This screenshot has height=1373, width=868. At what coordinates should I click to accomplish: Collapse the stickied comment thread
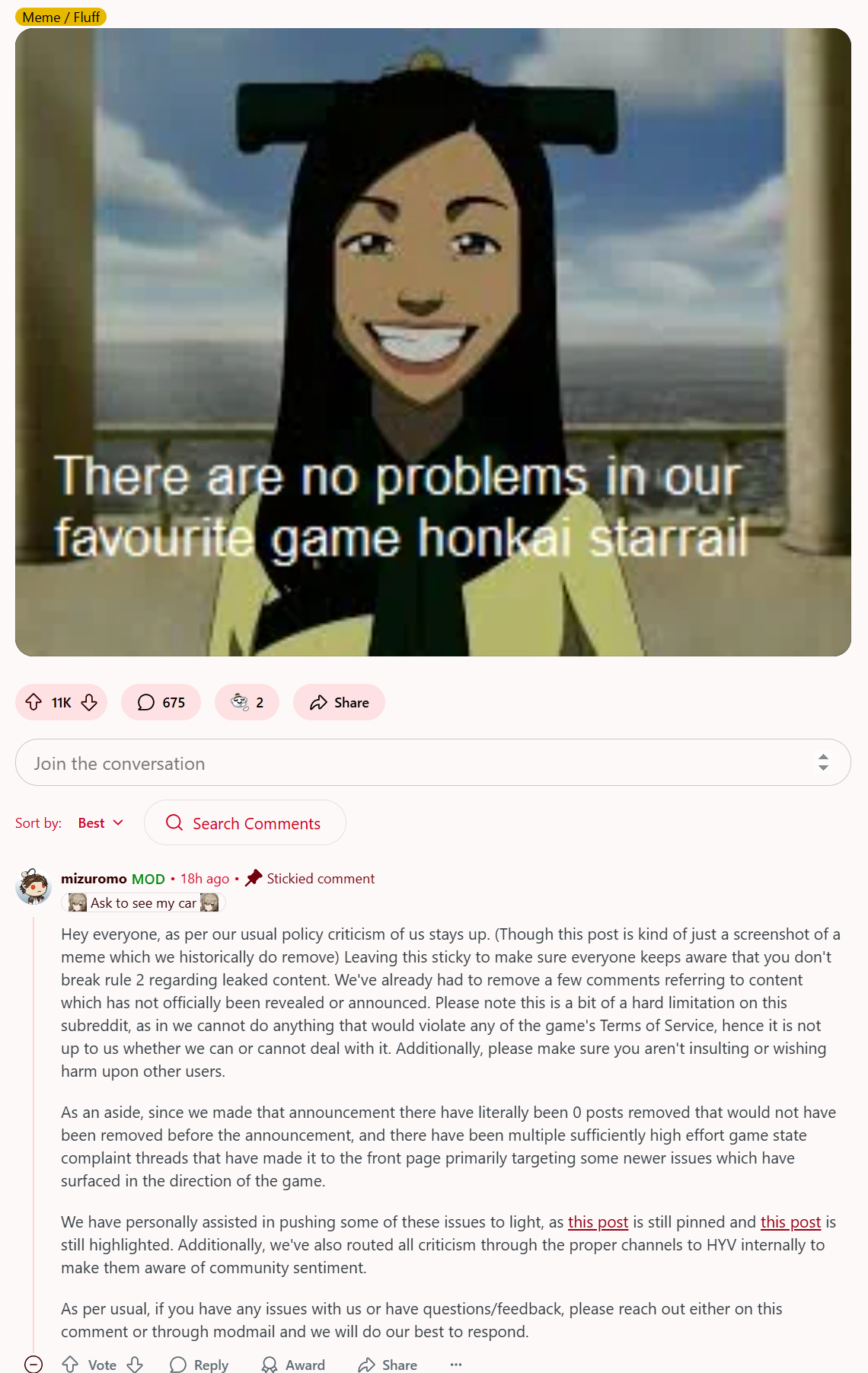pyautogui.click(x=34, y=1364)
